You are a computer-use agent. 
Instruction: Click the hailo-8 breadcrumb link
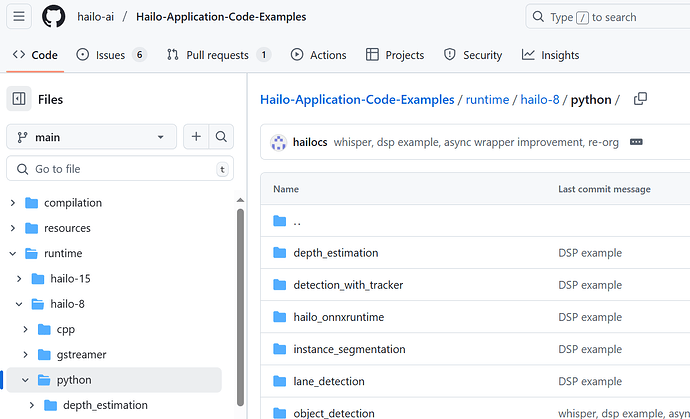pyautogui.click(x=540, y=99)
